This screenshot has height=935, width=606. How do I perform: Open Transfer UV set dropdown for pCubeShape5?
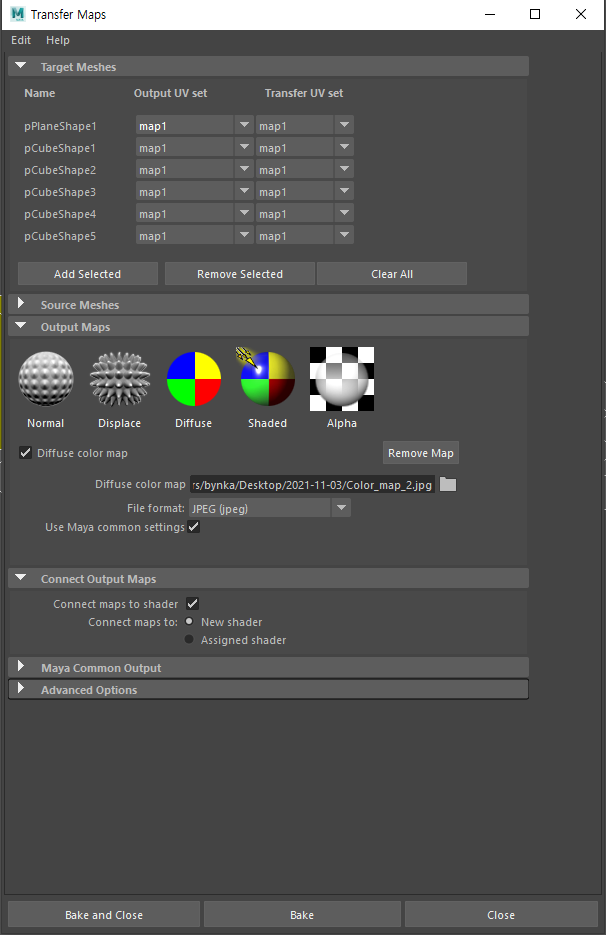point(344,235)
